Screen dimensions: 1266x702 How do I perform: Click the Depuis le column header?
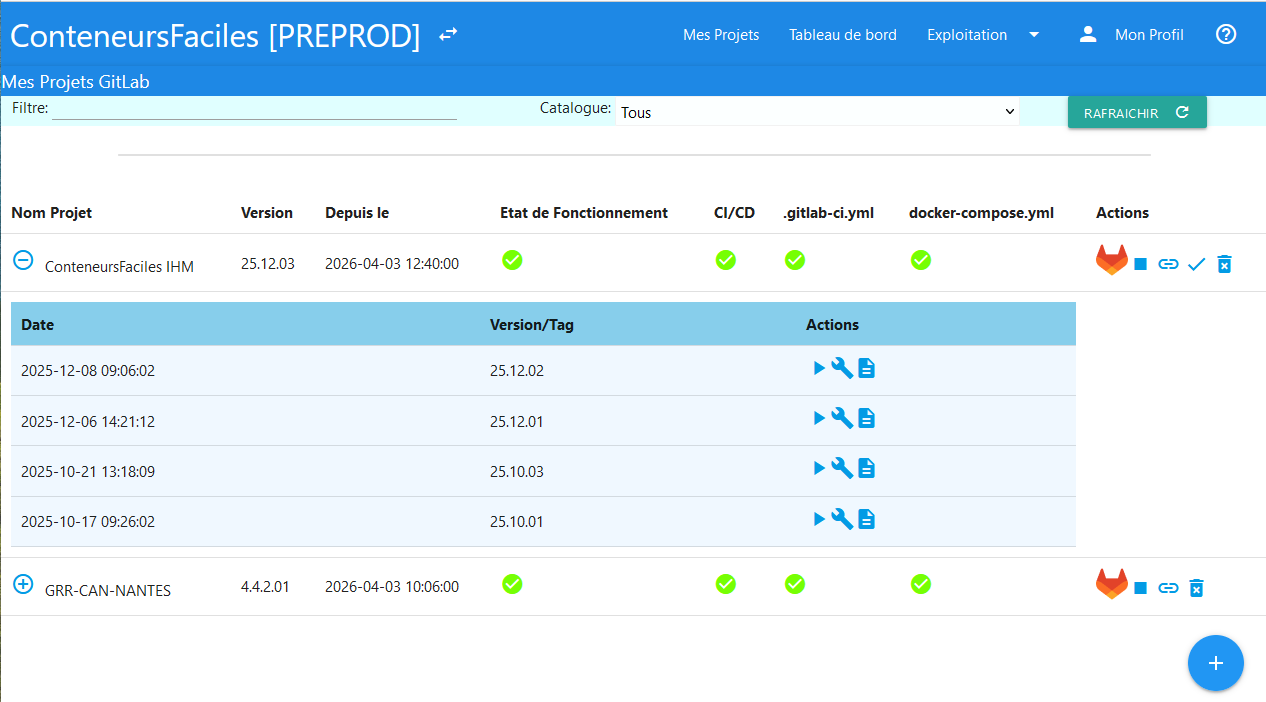357,213
